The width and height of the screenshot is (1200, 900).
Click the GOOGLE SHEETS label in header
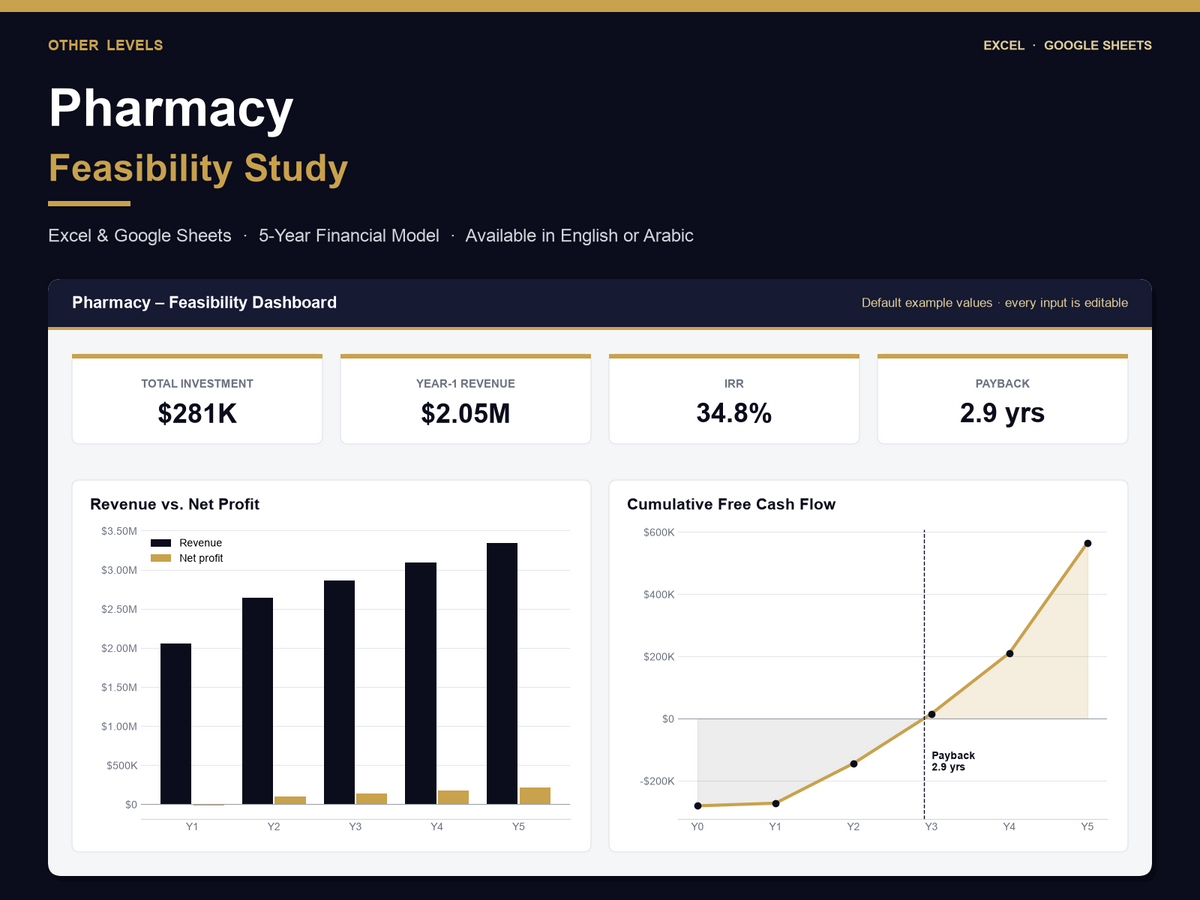coord(1098,45)
